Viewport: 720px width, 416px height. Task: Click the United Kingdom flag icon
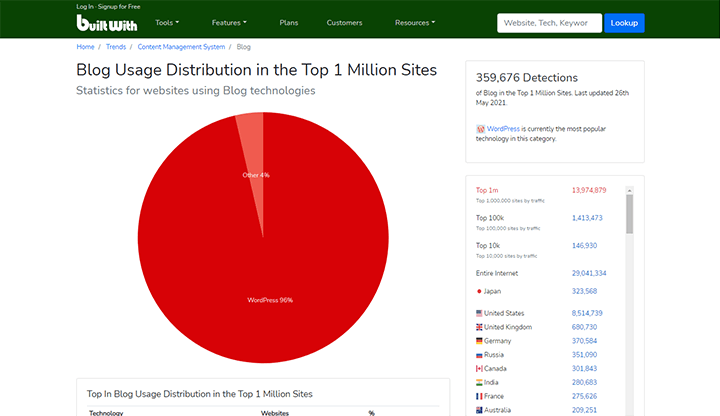(x=480, y=327)
